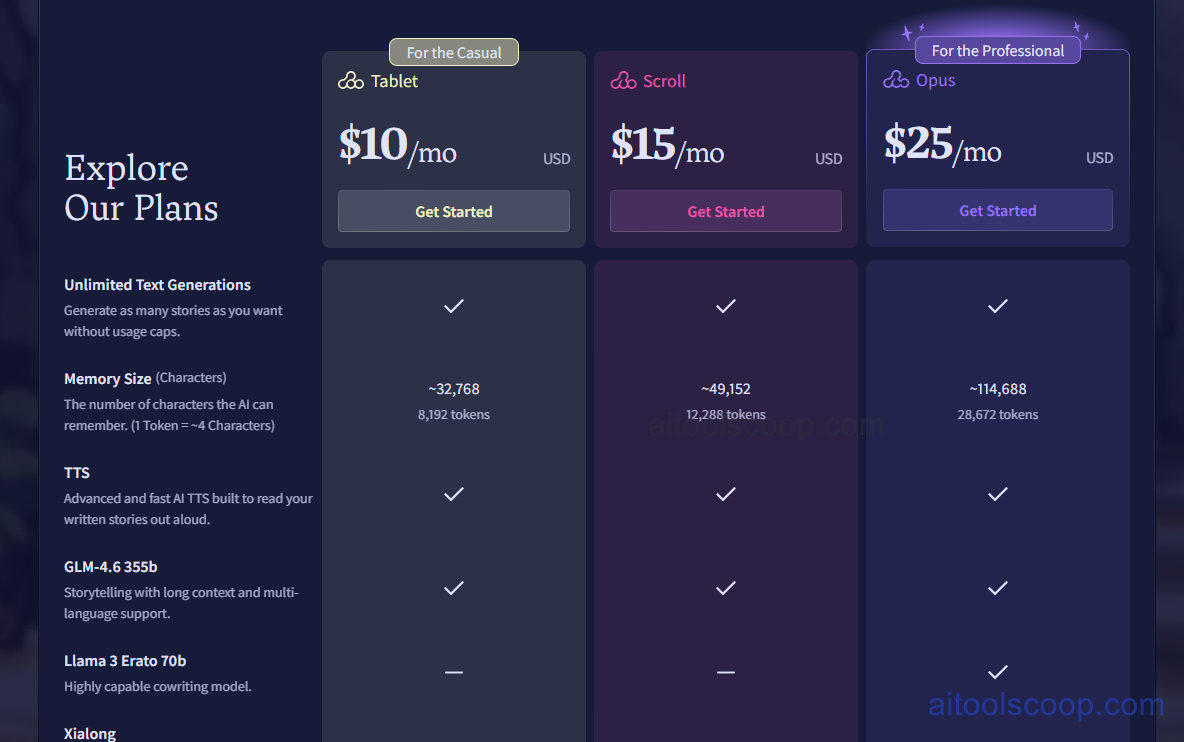Click the dash under Tablet for Llama 3 Erato
This screenshot has width=1184, height=742.
tap(454, 672)
